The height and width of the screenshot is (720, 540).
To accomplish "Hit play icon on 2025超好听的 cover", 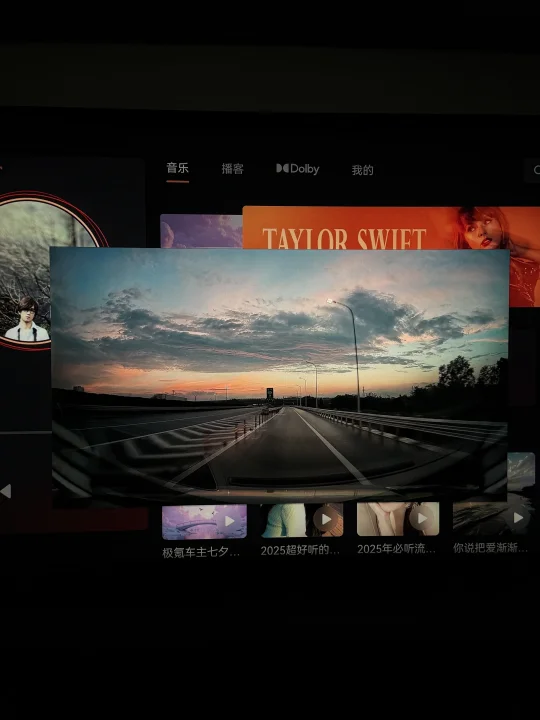I will click(326, 519).
